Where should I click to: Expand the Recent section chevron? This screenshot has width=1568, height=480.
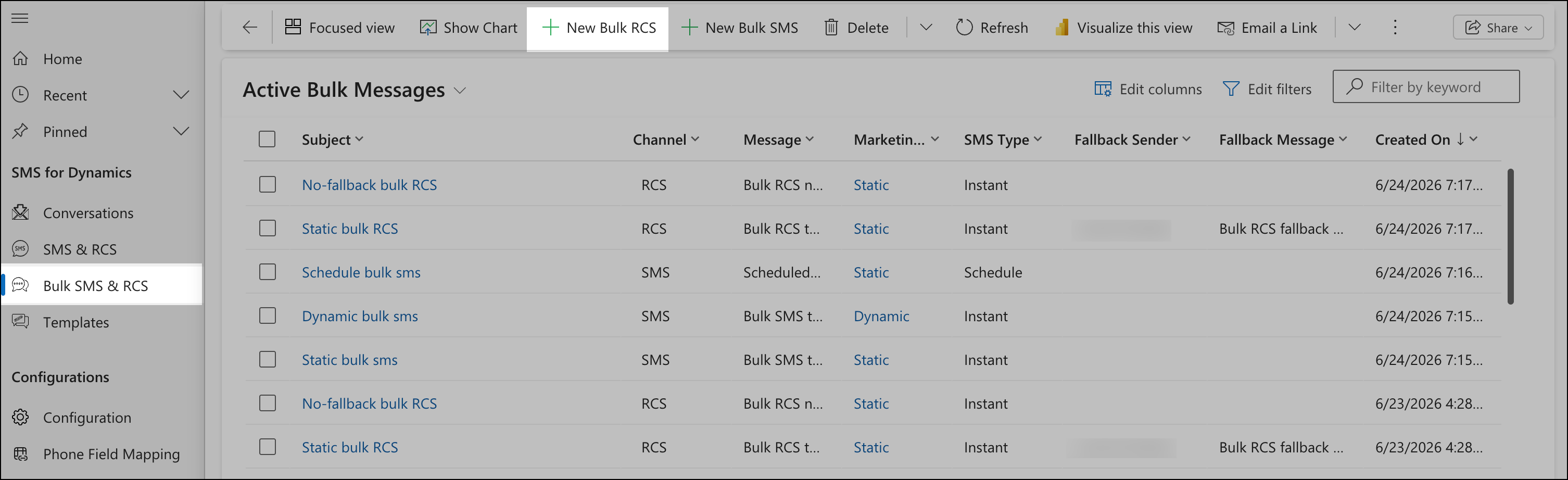181,95
